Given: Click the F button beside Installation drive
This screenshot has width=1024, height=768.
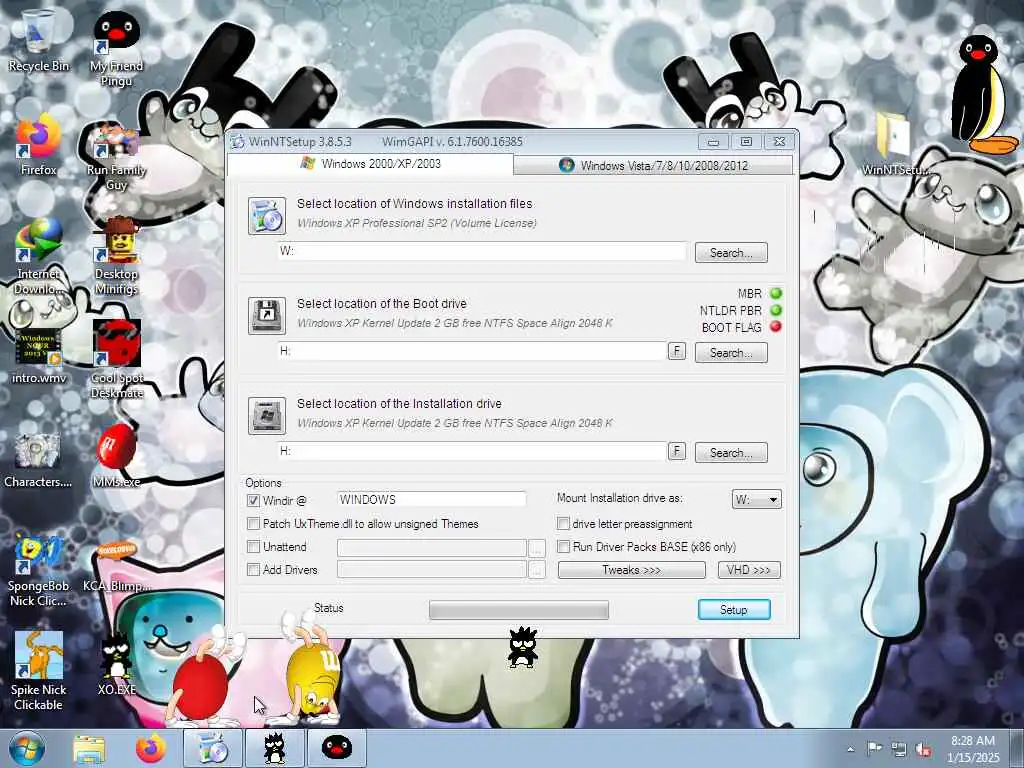Looking at the screenshot, I should tap(677, 451).
